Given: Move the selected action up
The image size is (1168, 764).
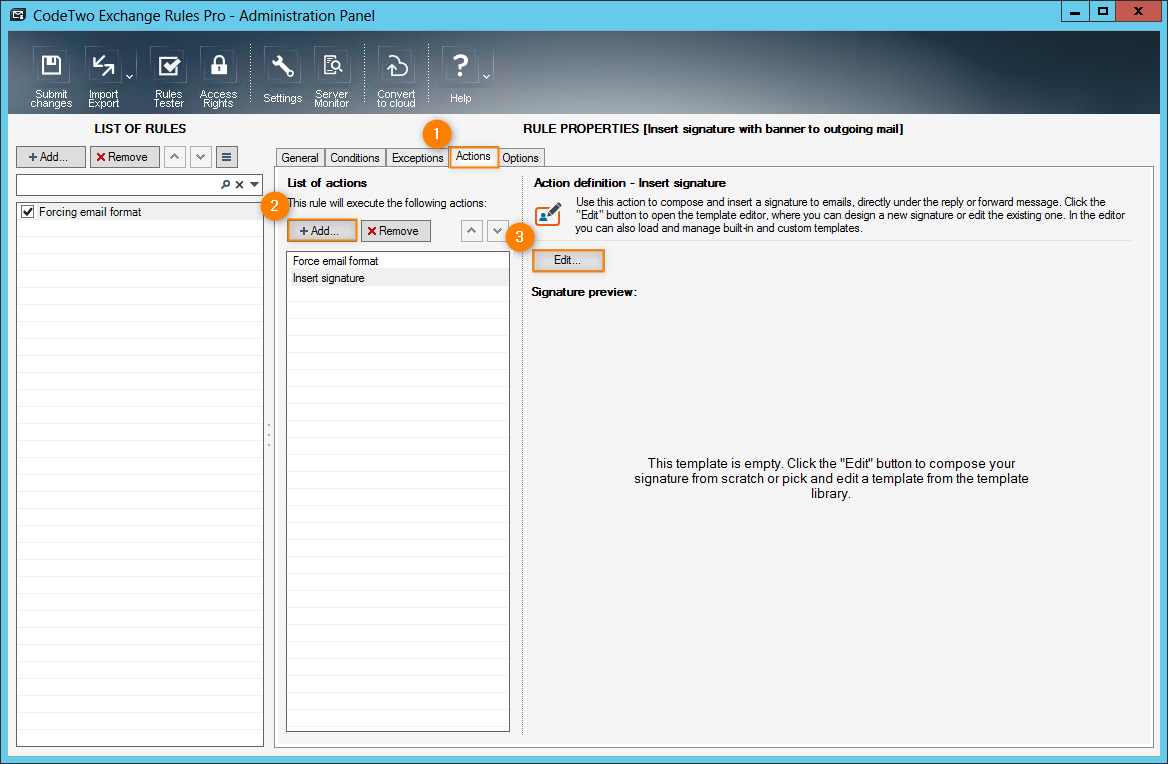Looking at the screenshot, I should pos(472,231).
